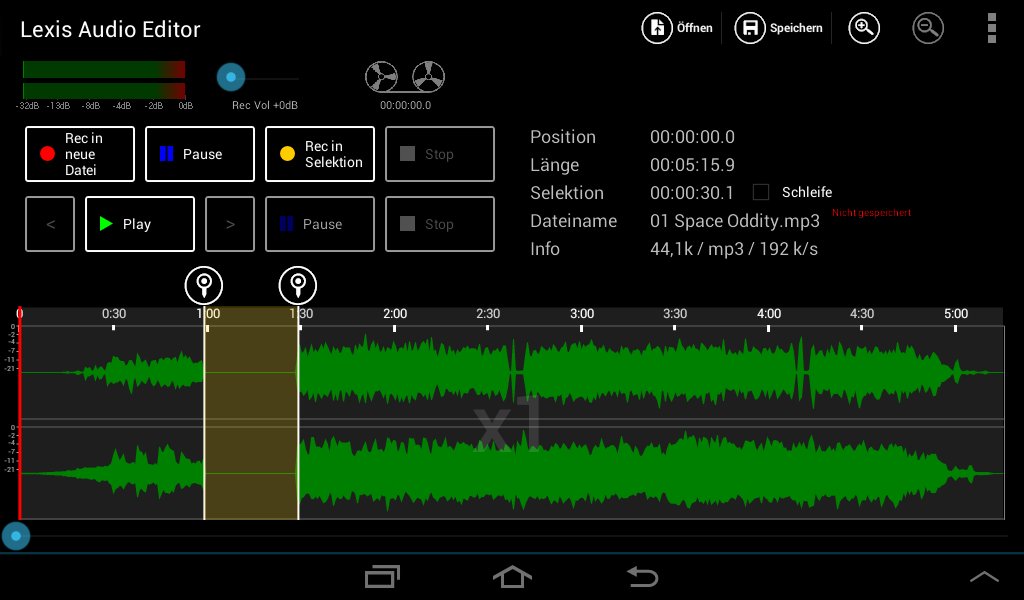This screenshot has height=600, width=1024.
Task: Save the project with the Speichern icon
Action: [750, 27]
